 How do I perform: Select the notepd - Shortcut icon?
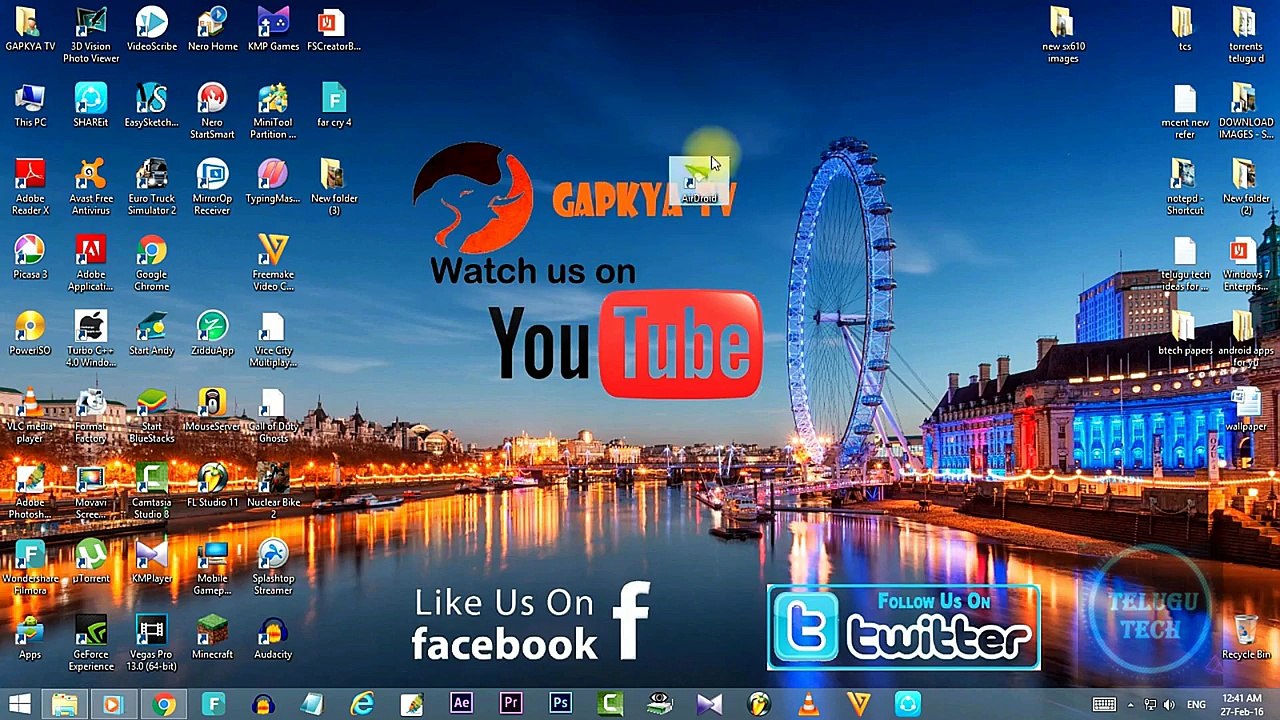[x=1185, y=187]
